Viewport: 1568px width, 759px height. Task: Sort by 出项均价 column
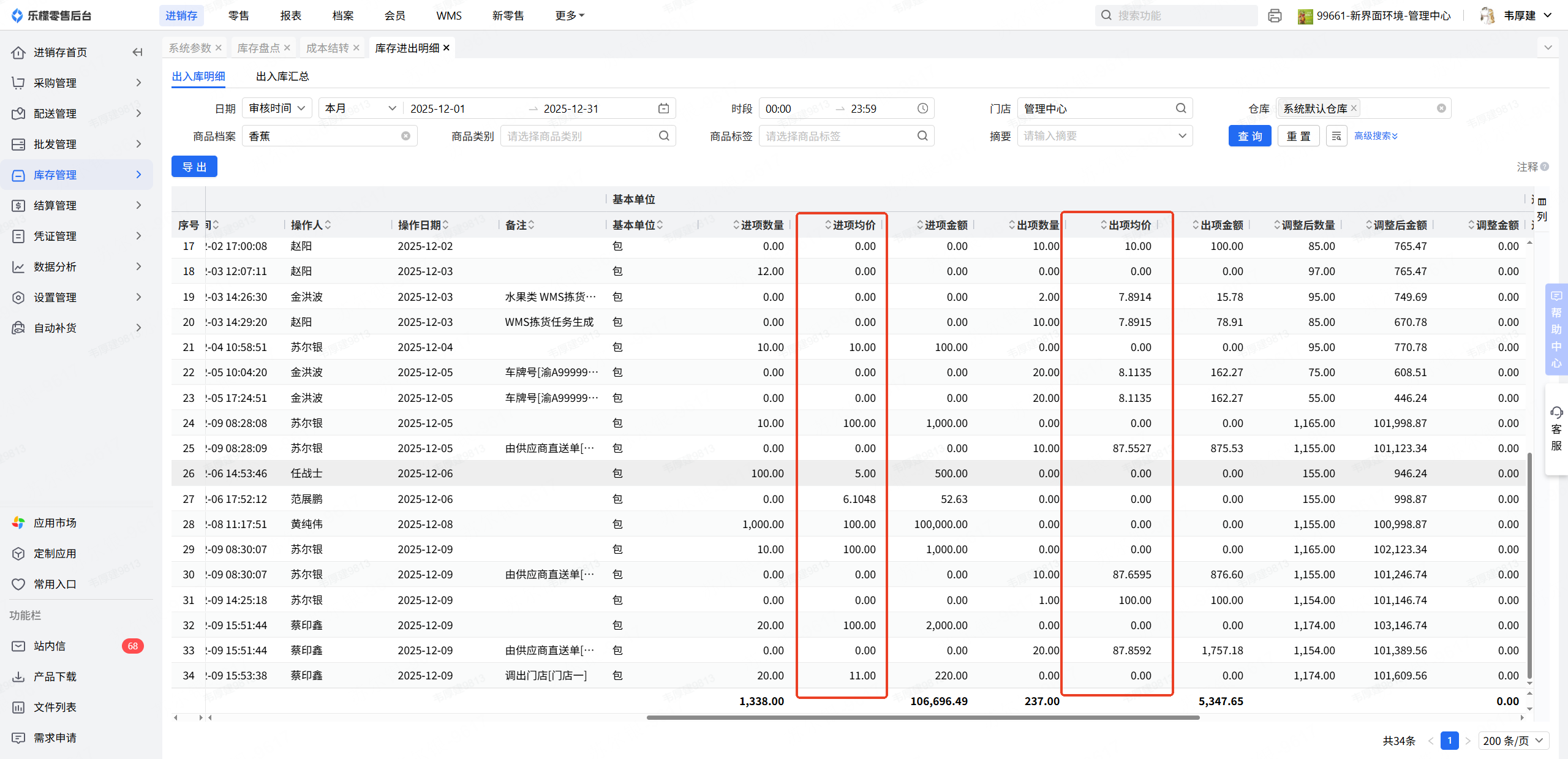click(x=1126, y=225)
